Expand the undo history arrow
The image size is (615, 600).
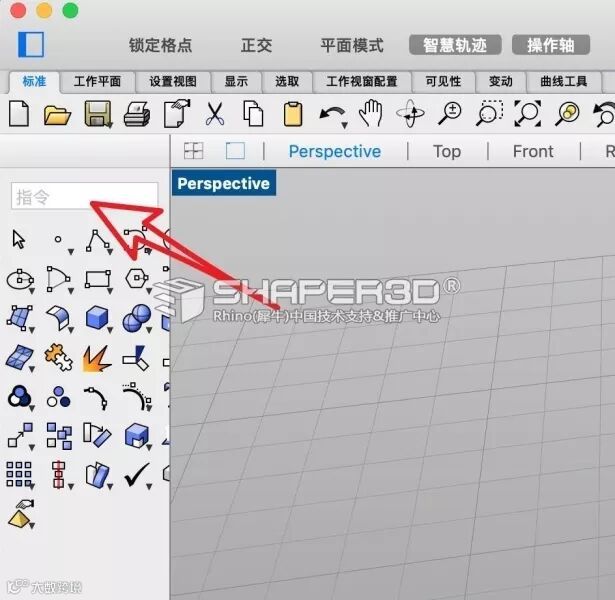(x=344, y=125)
